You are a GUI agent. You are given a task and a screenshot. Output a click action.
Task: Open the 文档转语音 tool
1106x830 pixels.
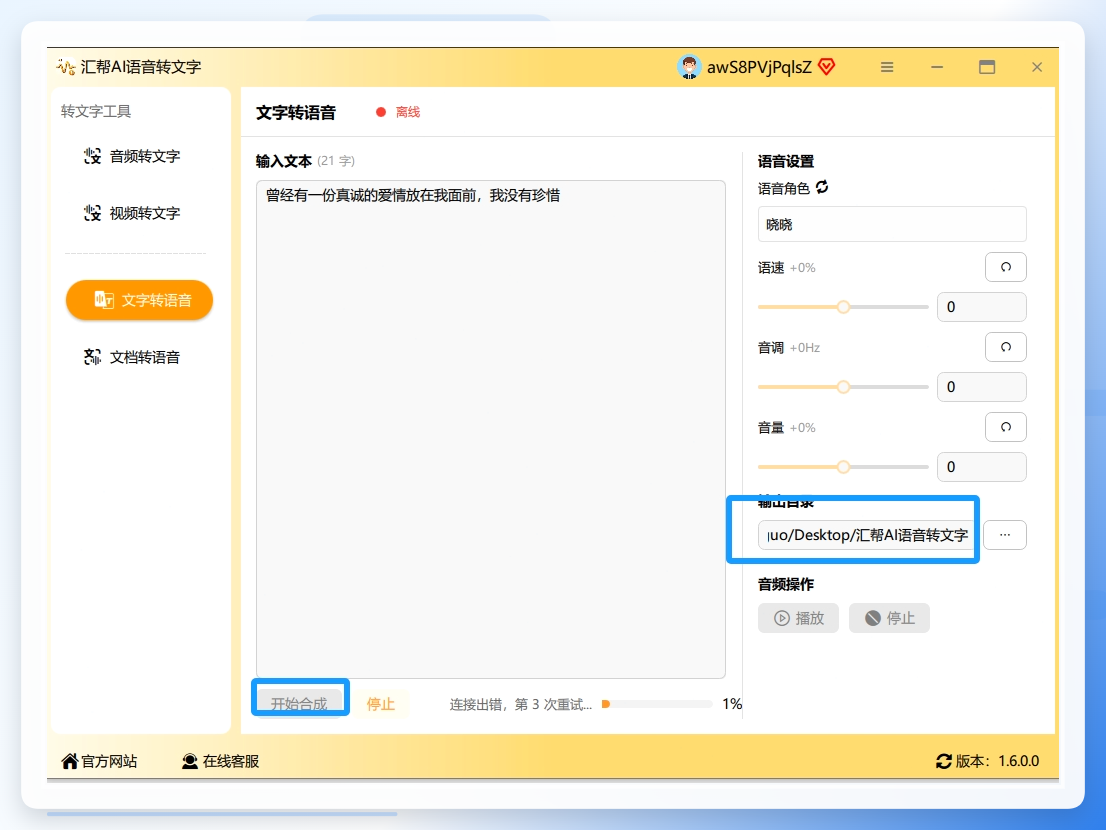pyautogui.click(x=132, y=357)
